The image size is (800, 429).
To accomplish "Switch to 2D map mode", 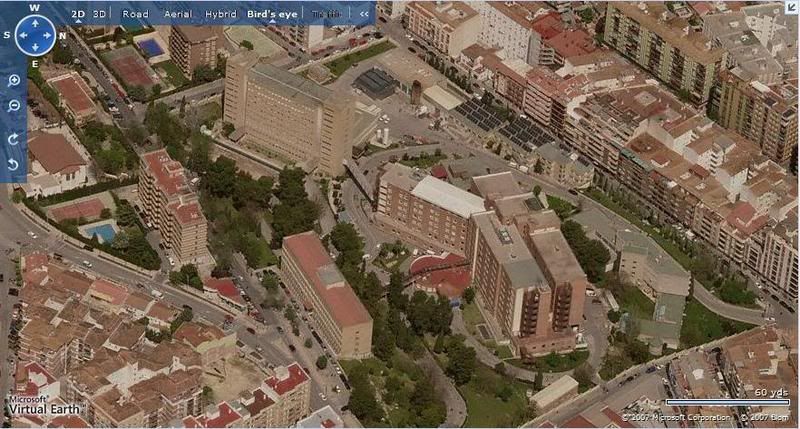I will coord(78,14).
